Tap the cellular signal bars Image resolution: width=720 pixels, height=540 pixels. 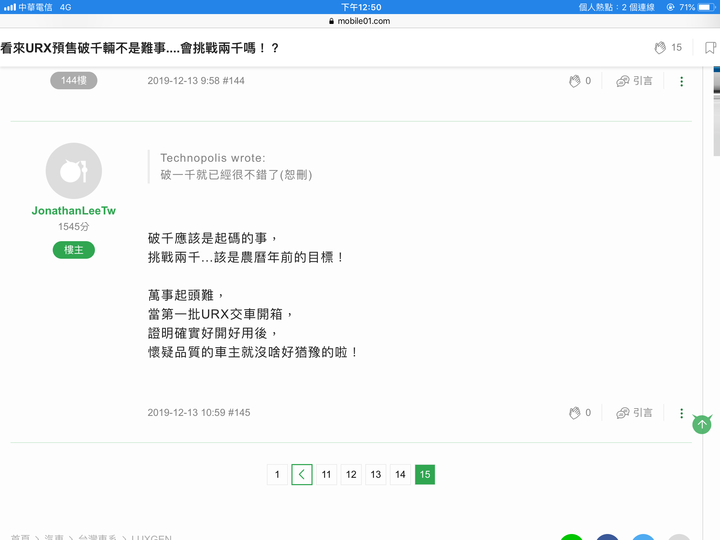point(10,7)
